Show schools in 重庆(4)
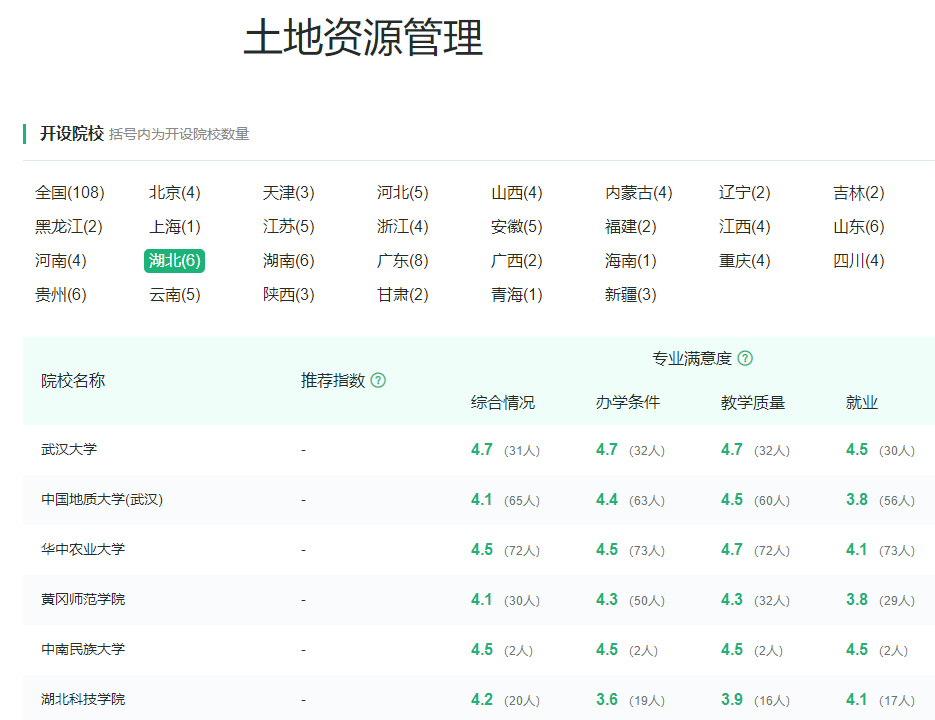 click(745, 261)
